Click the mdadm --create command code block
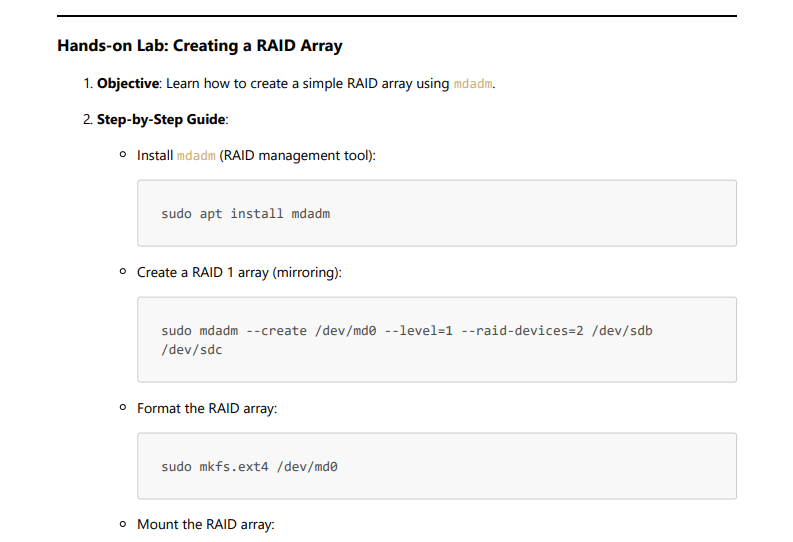The image size is (793, 542). click(x=437, y=340)
